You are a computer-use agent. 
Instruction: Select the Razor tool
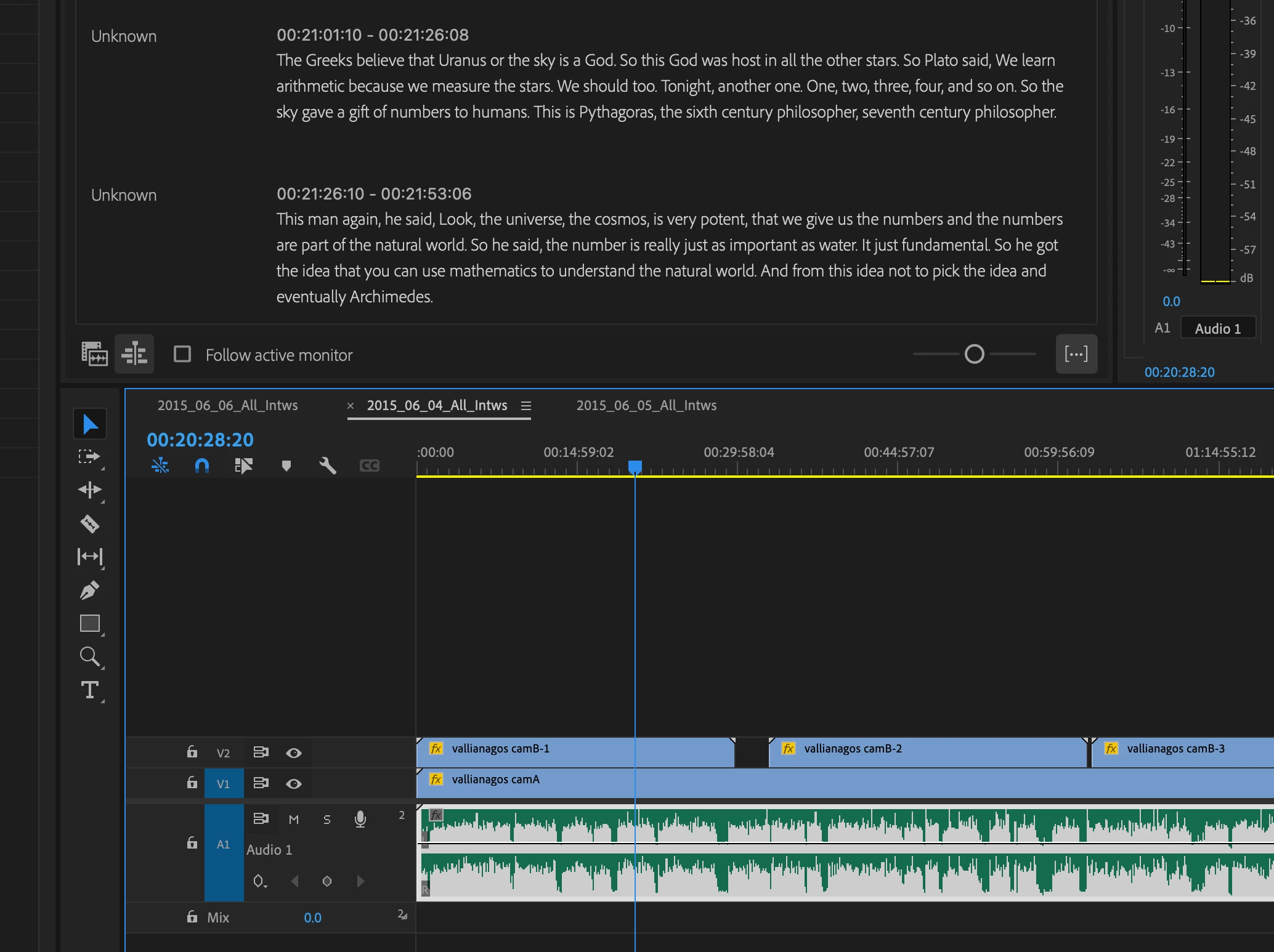(x=90, y=523)
